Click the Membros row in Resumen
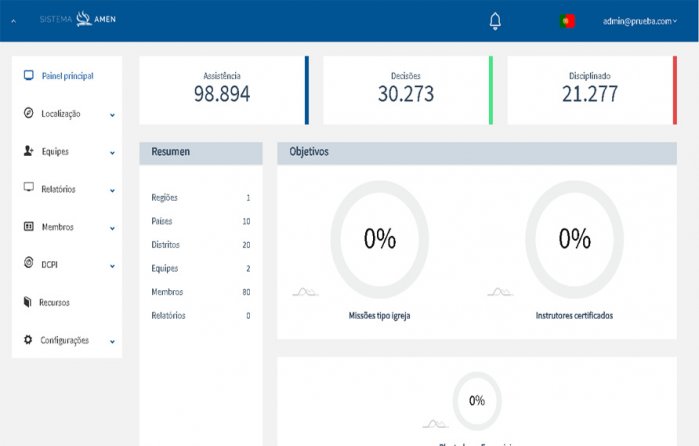The image size is (699, 446). tap(200, 292)
